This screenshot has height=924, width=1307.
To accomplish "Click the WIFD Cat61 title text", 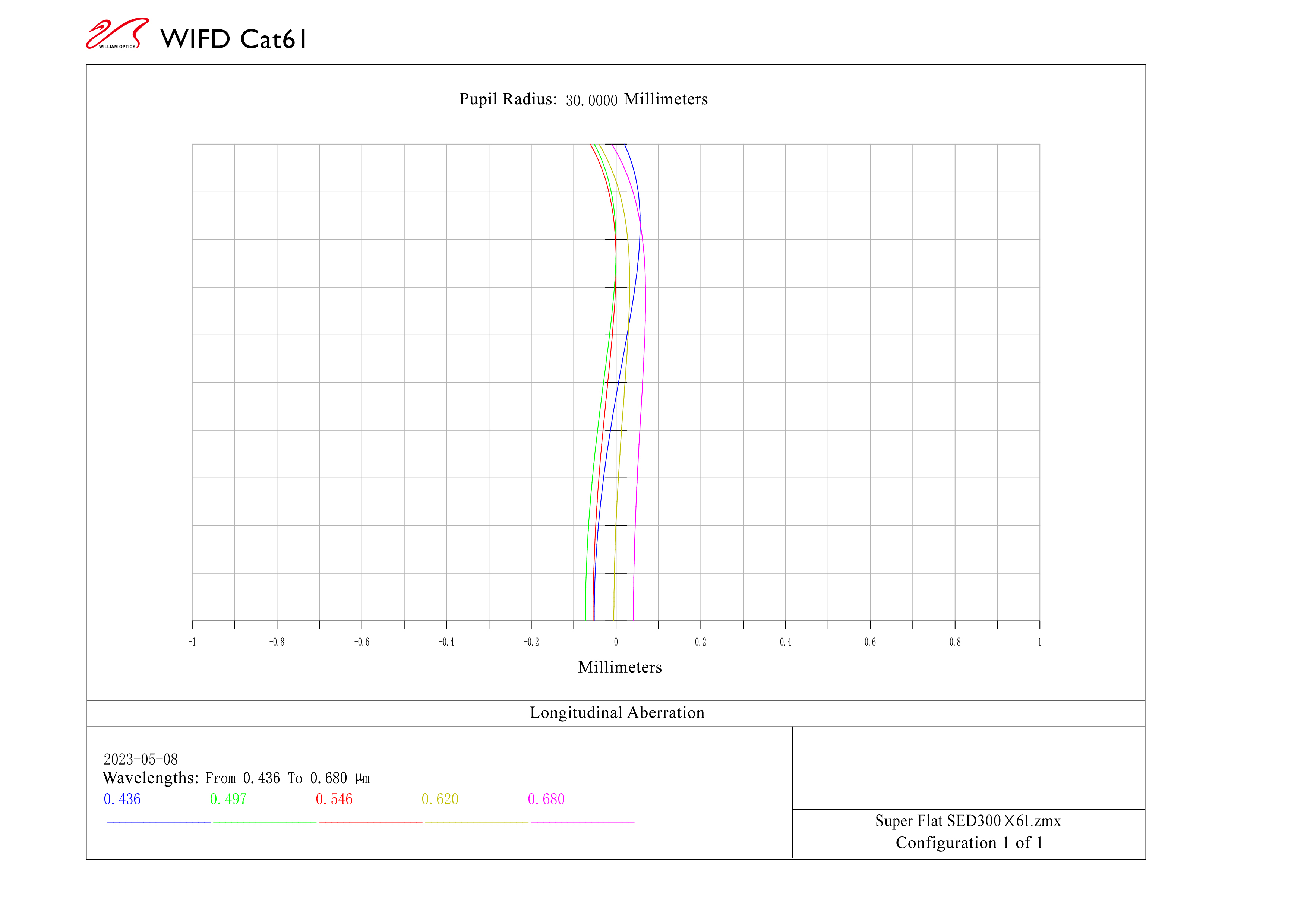I will (x=233, y=39).
